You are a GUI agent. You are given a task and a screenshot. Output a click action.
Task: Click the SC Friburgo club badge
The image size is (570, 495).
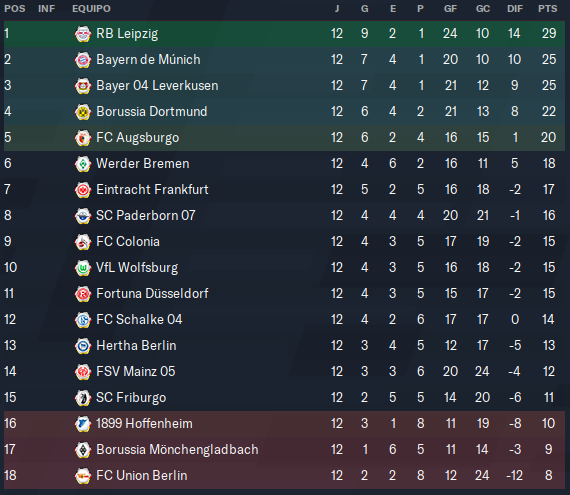(x=83, y=398)
